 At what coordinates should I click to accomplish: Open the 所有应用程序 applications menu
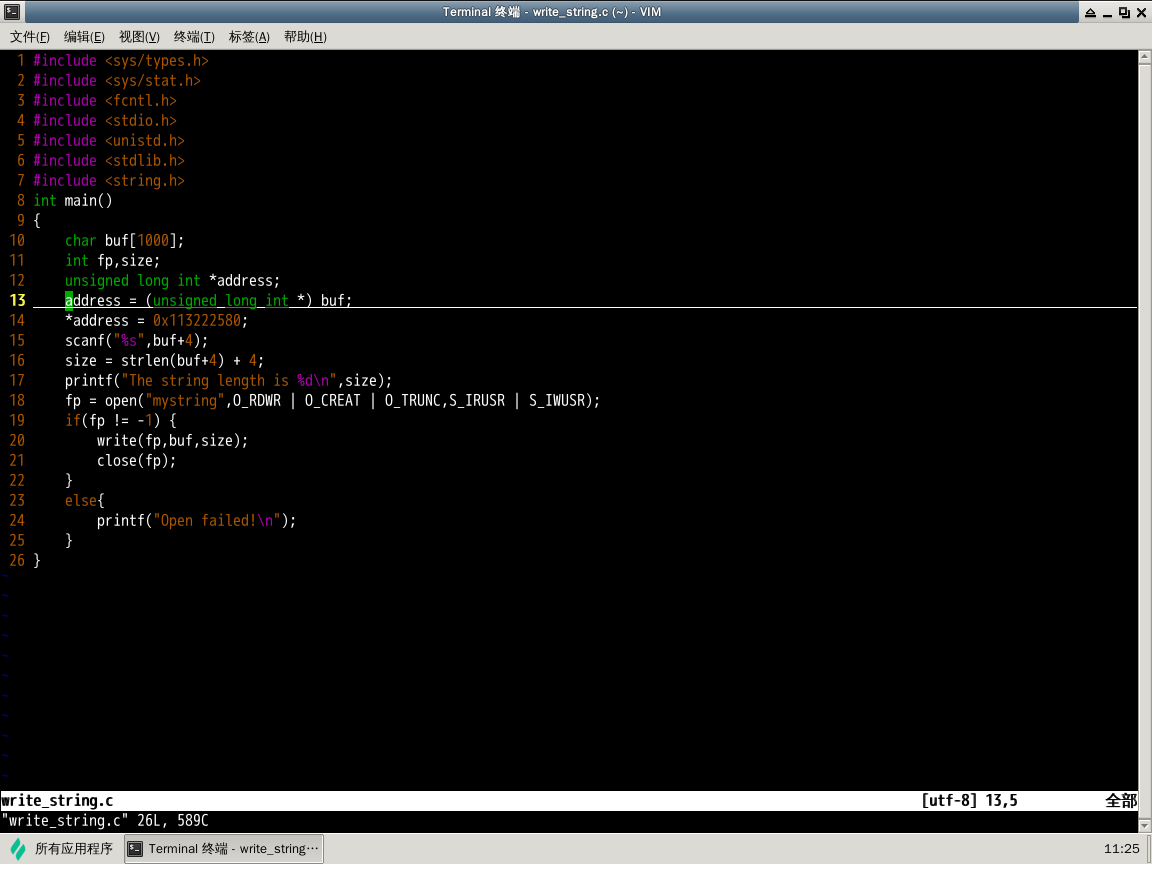click(73, 849)
